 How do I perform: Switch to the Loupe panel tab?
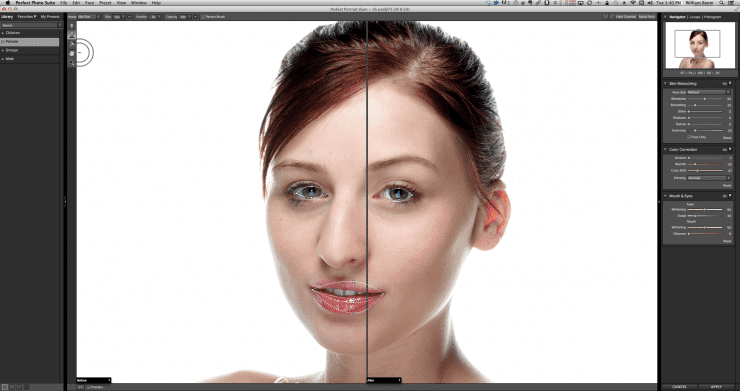tap(695, 17)
